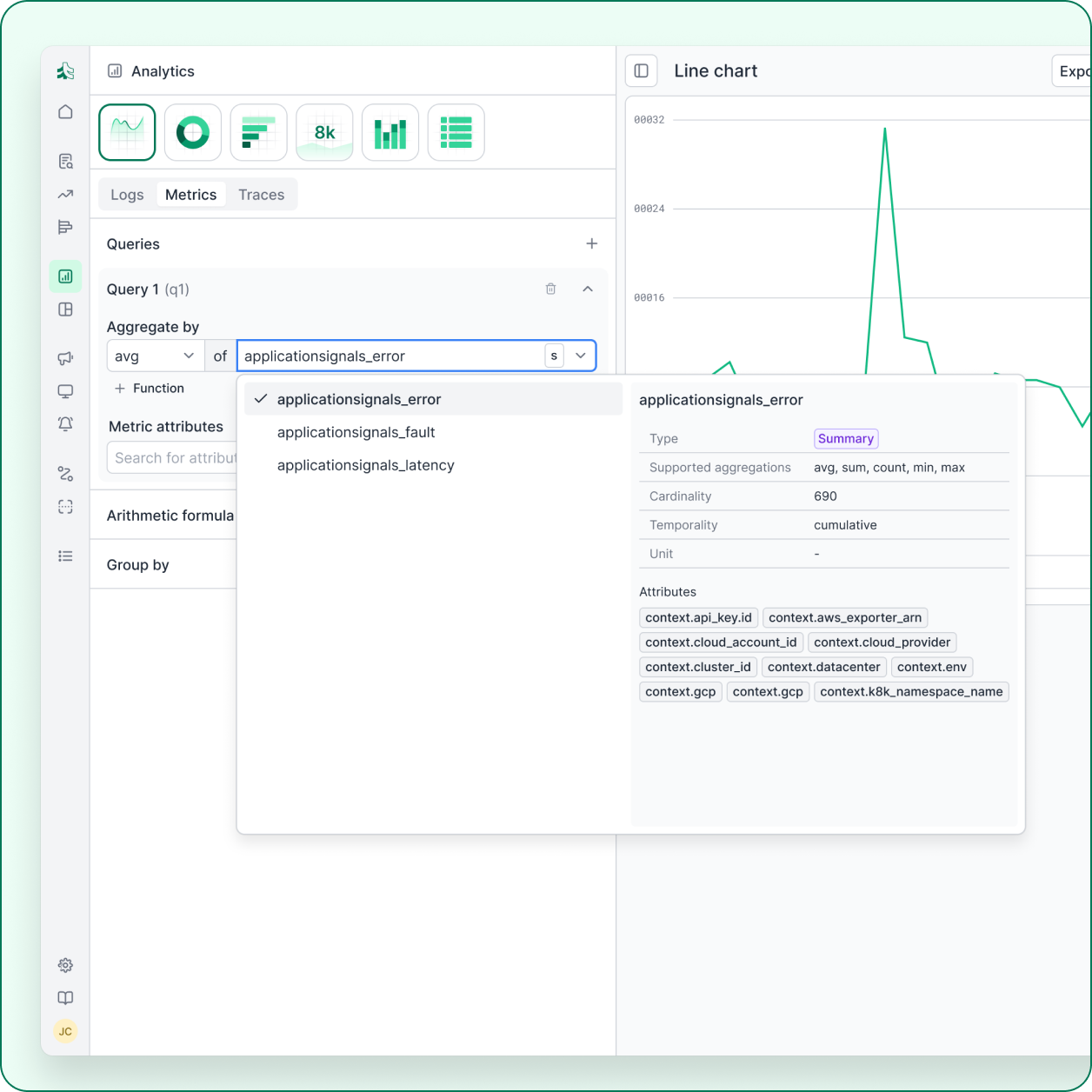This screenshot has width=1092, height=1092.
Task: Switch to table view icon
Action: 456,132
